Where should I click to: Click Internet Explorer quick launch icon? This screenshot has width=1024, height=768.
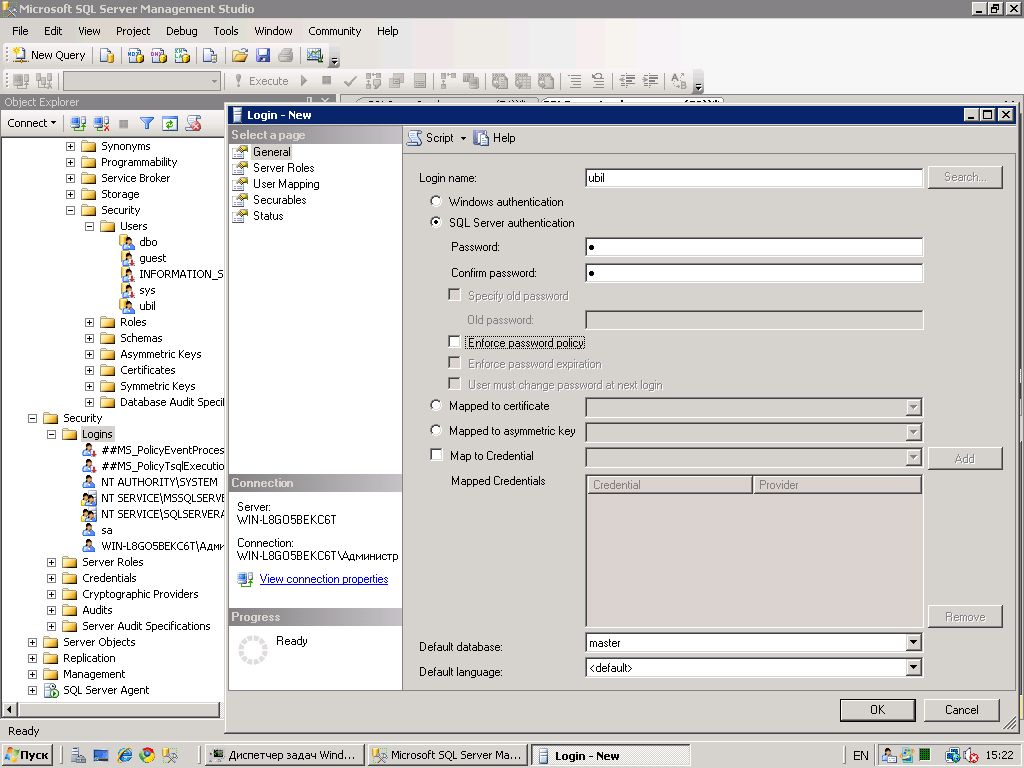(x=124, y=756)
